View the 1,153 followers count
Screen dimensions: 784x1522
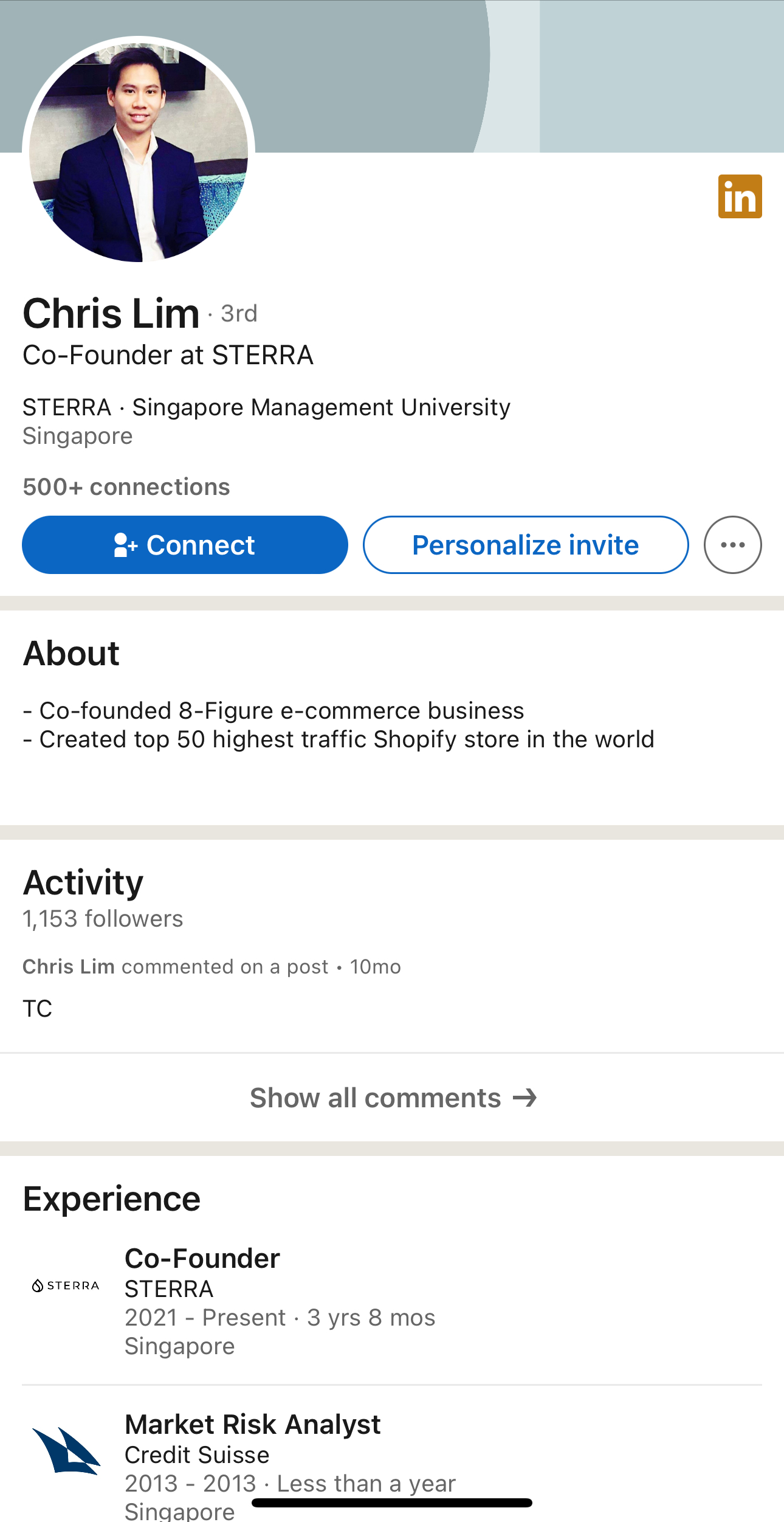103,919
